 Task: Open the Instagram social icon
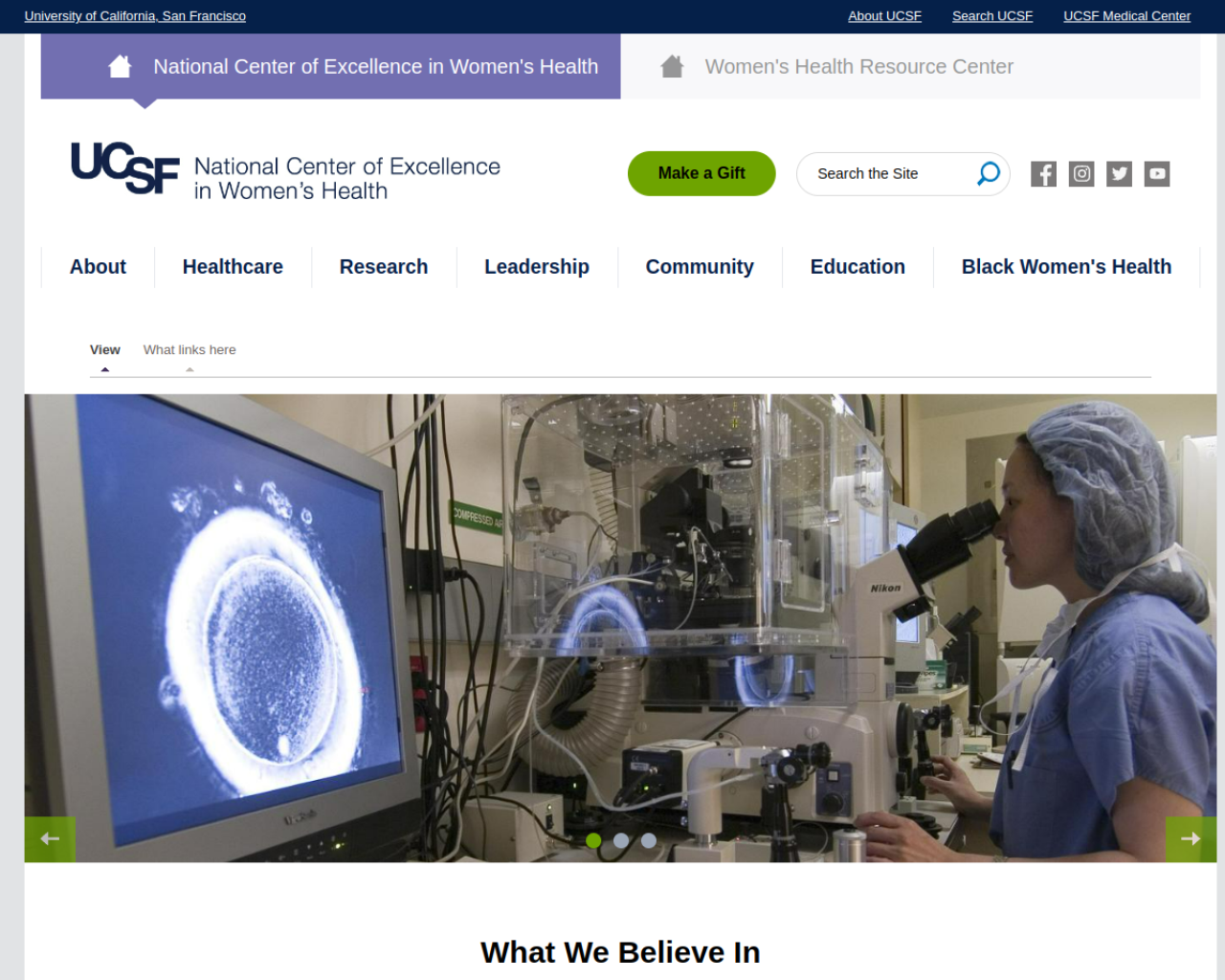(x=1081, y=174)
